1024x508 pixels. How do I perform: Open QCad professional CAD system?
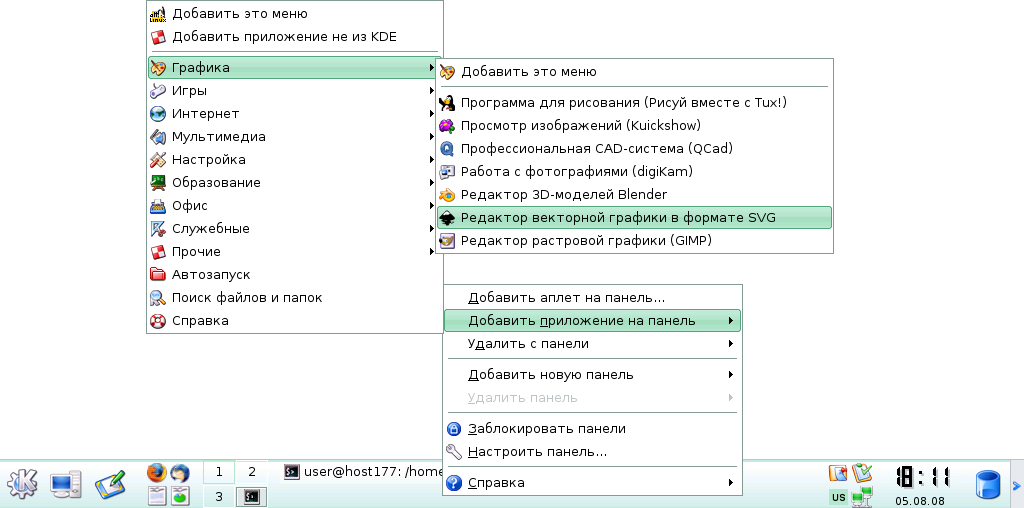pyautogui.click(x=596, y=148)
